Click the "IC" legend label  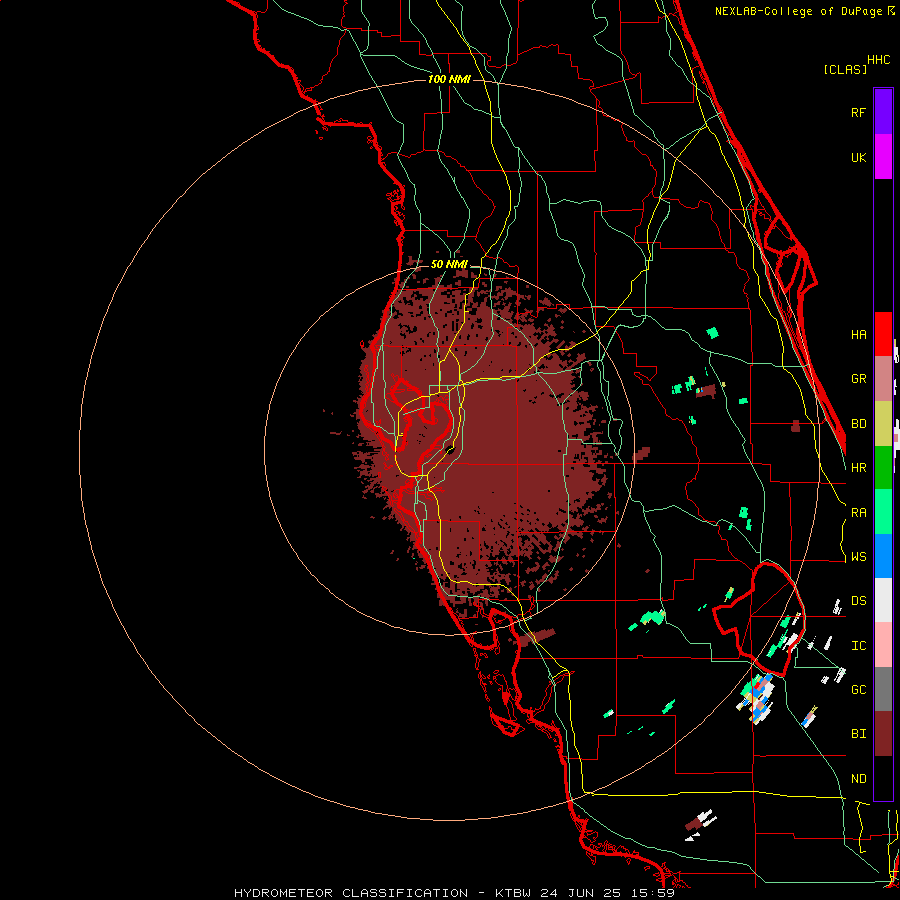pos(858,646)
